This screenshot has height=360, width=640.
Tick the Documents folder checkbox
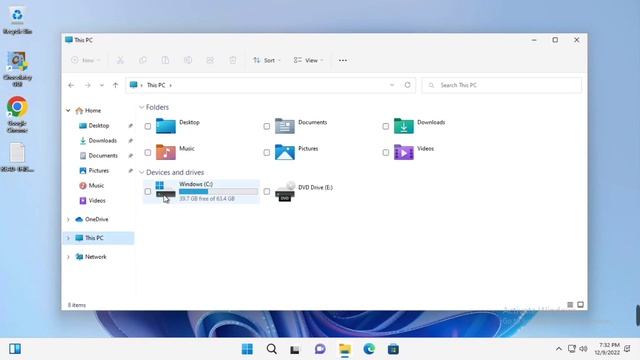[x=267, y=127]
